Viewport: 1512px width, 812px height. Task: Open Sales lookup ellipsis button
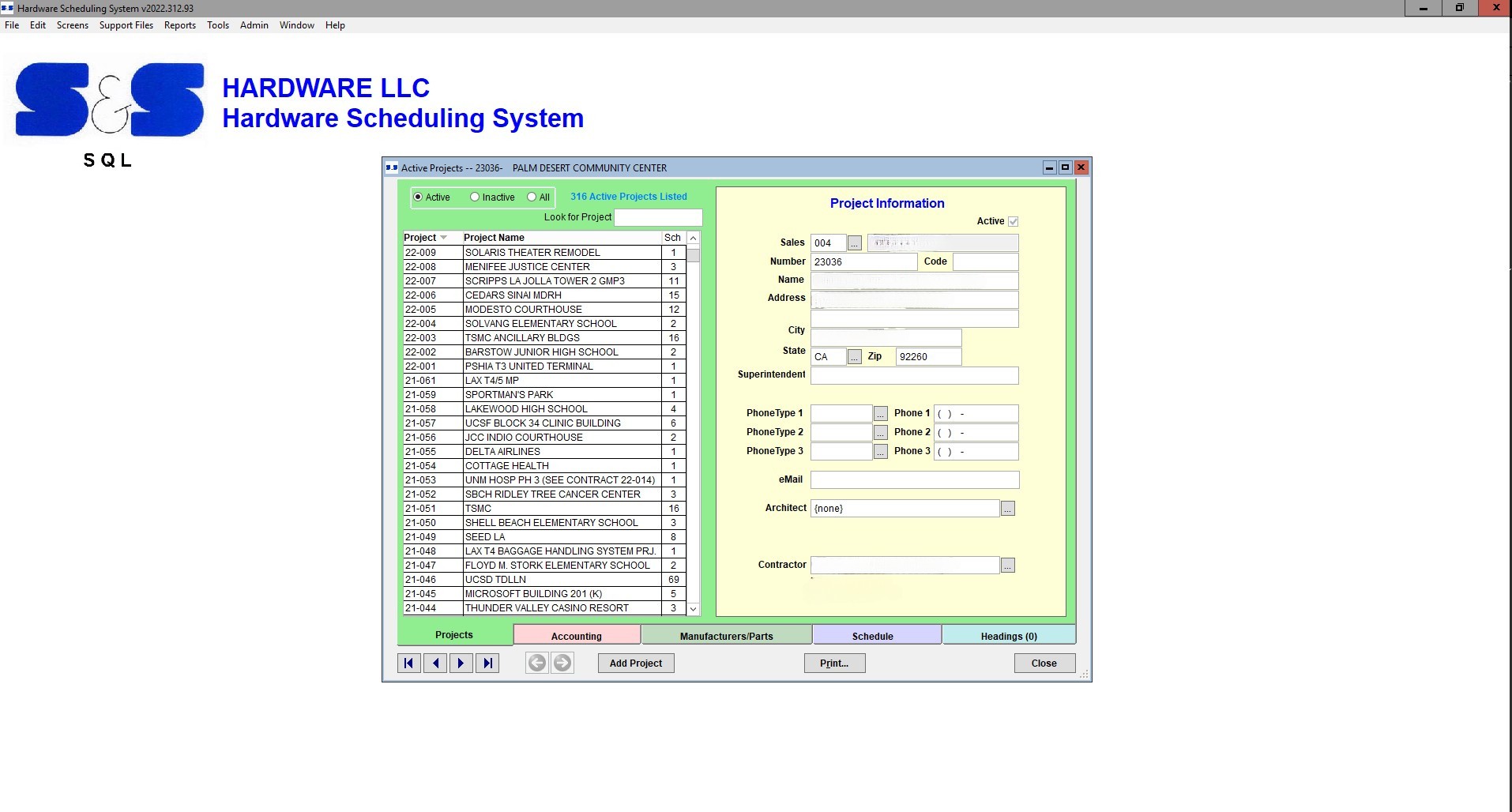[x=854, y=243]
